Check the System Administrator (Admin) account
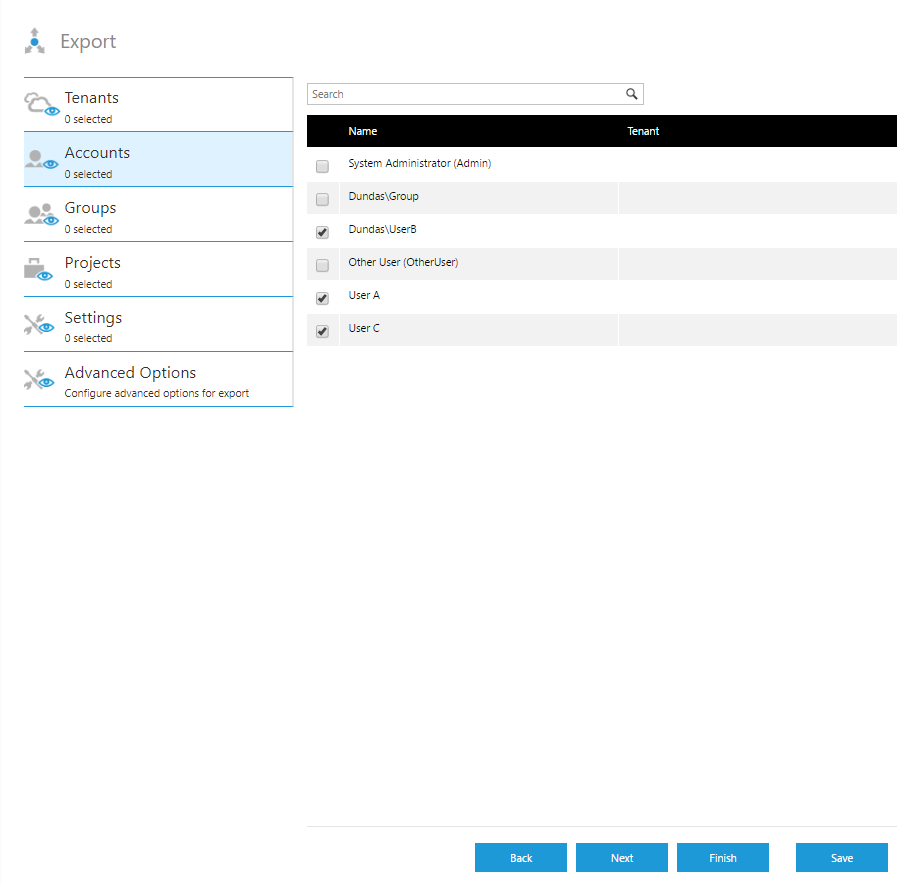Screen dimensions: 922x885 [x=322, y=166]
